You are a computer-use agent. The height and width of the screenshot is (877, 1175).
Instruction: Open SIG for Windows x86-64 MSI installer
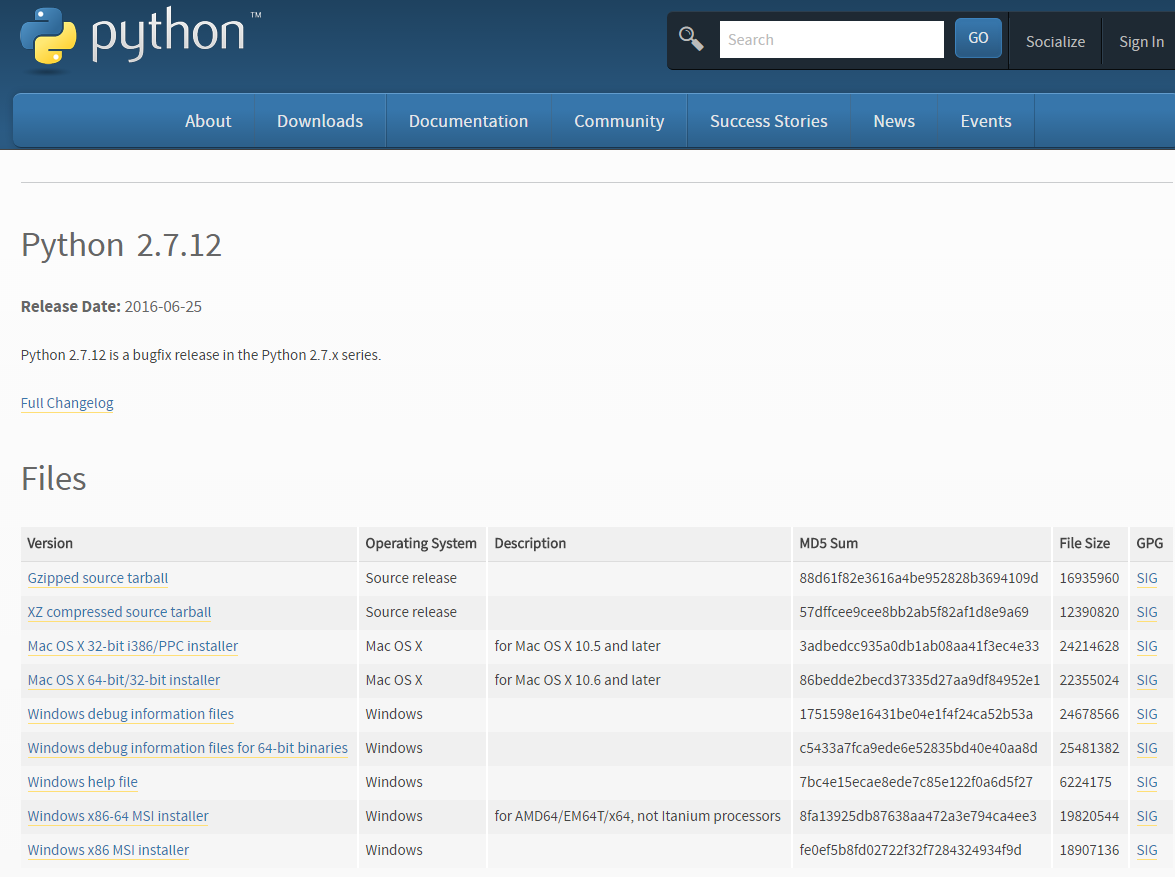[x=1147, y=816]
